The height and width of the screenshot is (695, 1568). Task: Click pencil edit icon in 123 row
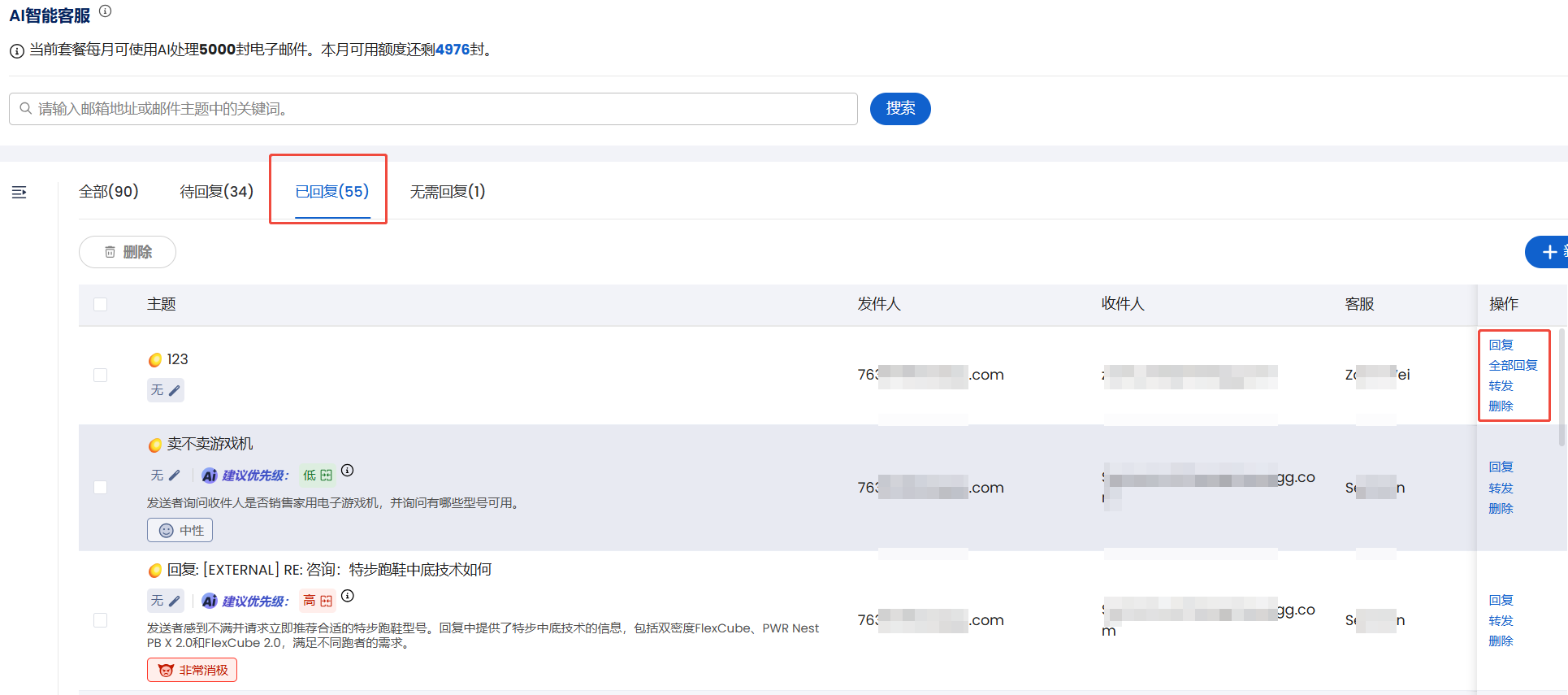pos(174,390)
